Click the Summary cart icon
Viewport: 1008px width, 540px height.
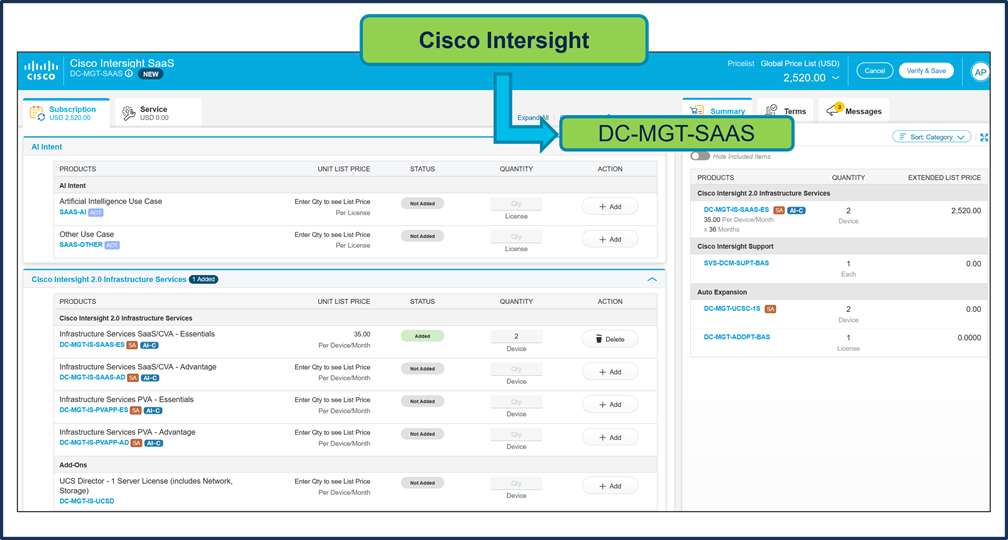click(697, 111)
